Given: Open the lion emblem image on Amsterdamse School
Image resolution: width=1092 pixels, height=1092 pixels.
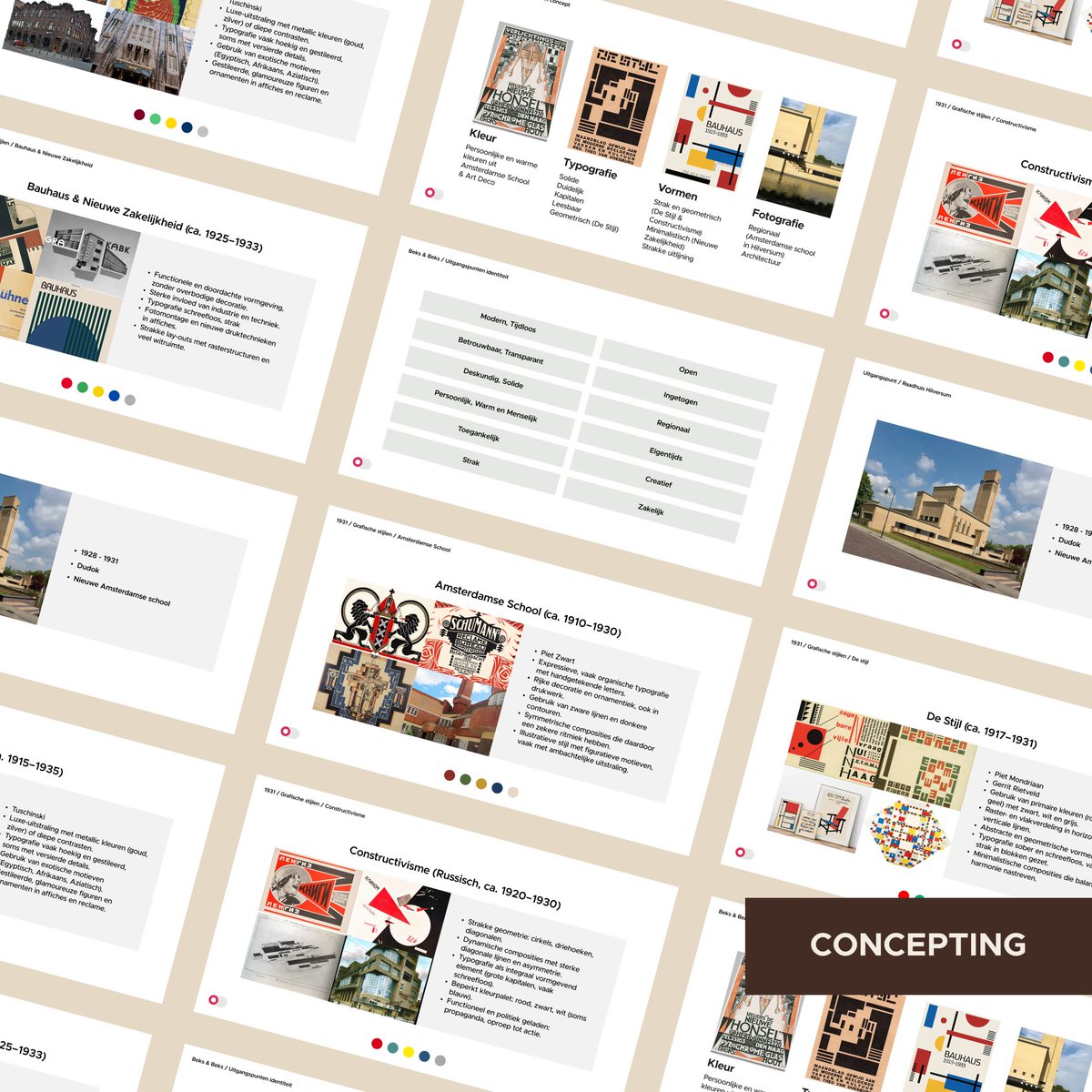Looking at the screenshot, I should pos(379,622).
